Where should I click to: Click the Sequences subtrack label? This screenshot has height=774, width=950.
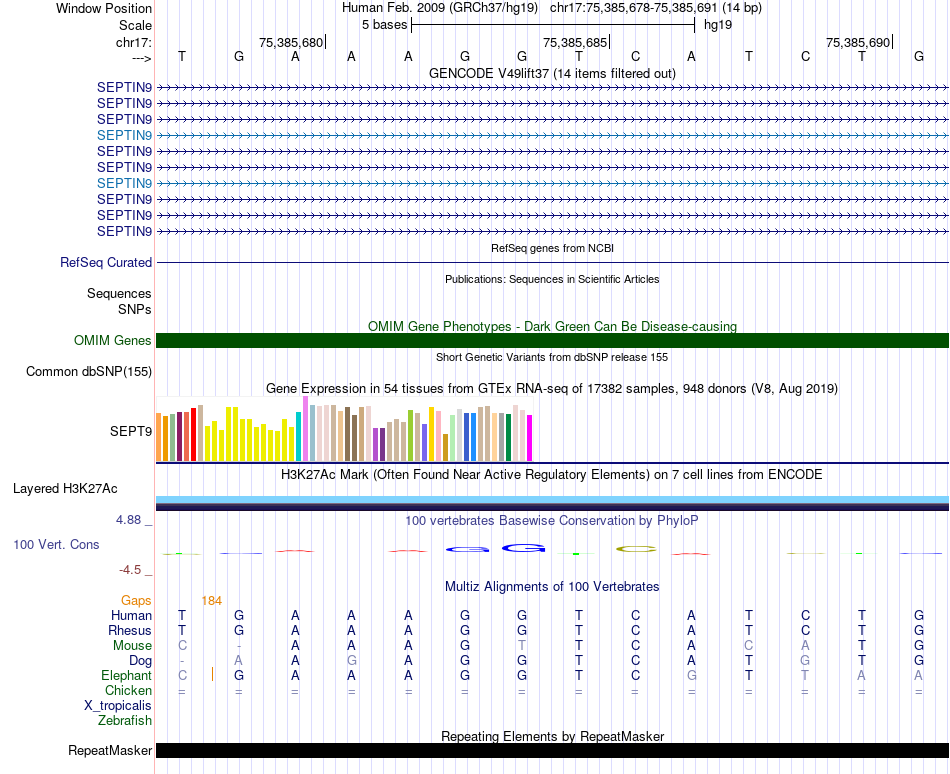click(x=119, y=294)
